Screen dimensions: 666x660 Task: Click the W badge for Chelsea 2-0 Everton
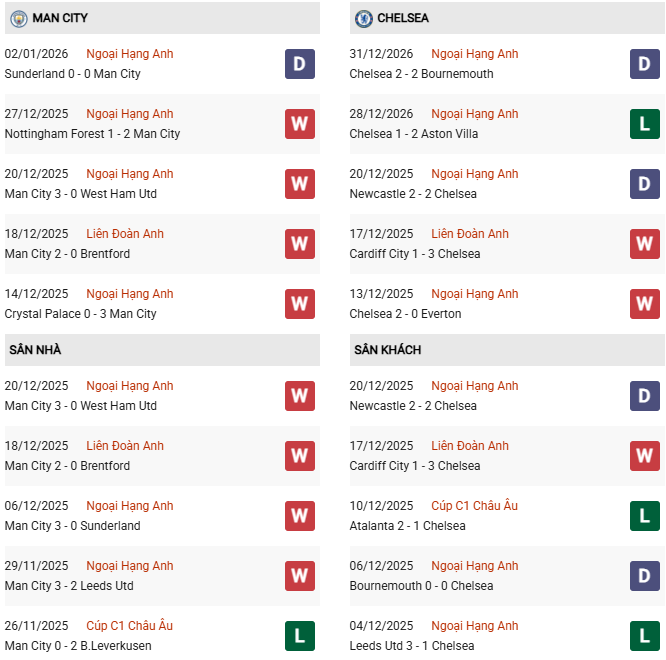click(x=644, y=304)
